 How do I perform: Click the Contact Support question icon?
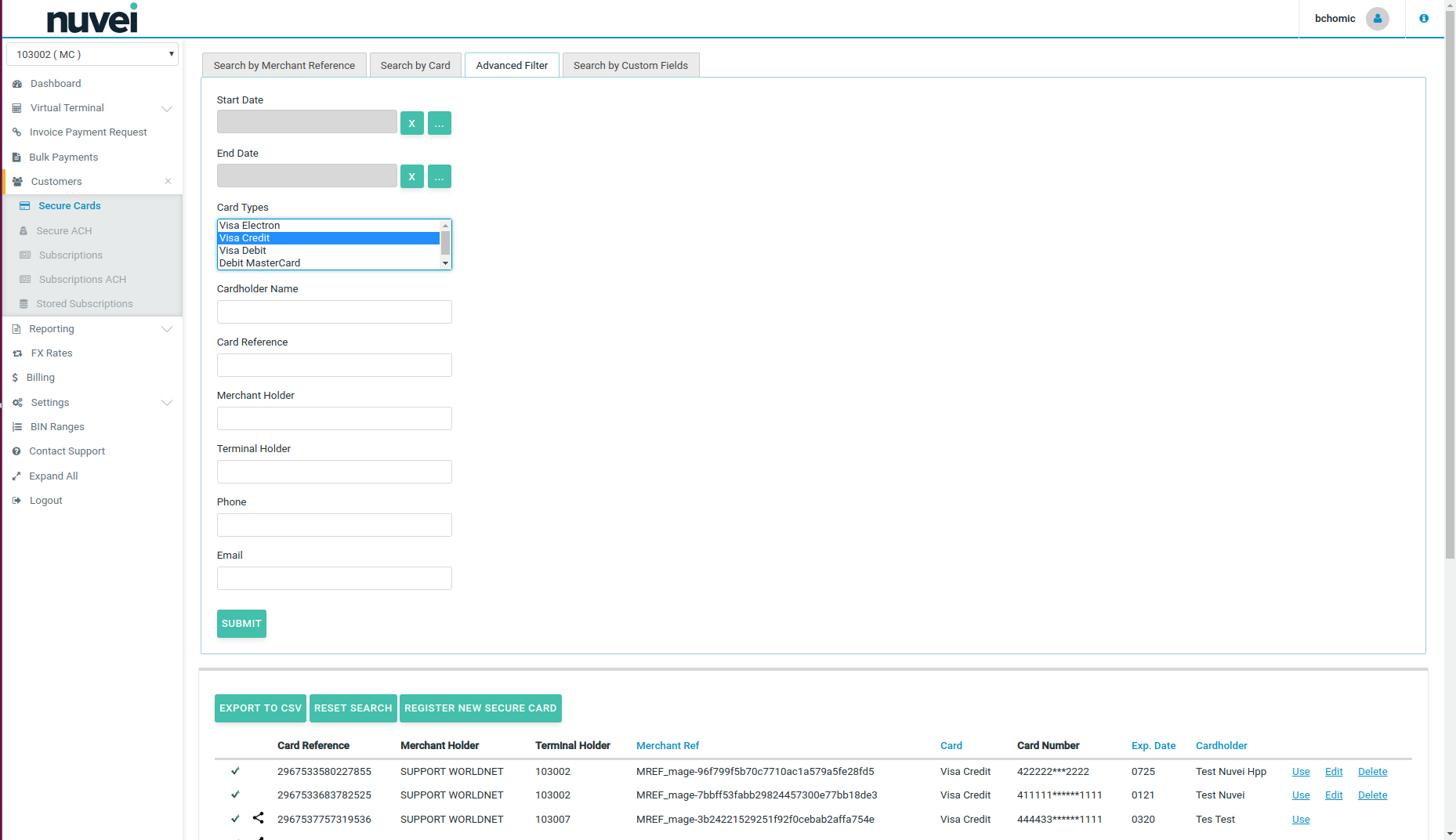(x=16, y=451)
